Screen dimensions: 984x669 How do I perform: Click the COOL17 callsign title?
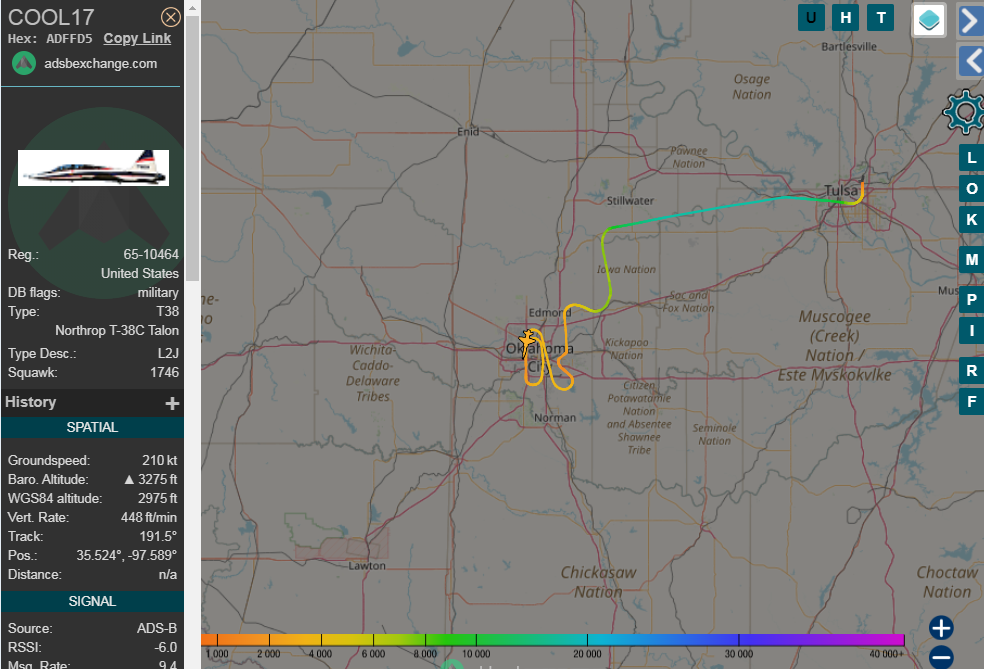tap(51, 17)
